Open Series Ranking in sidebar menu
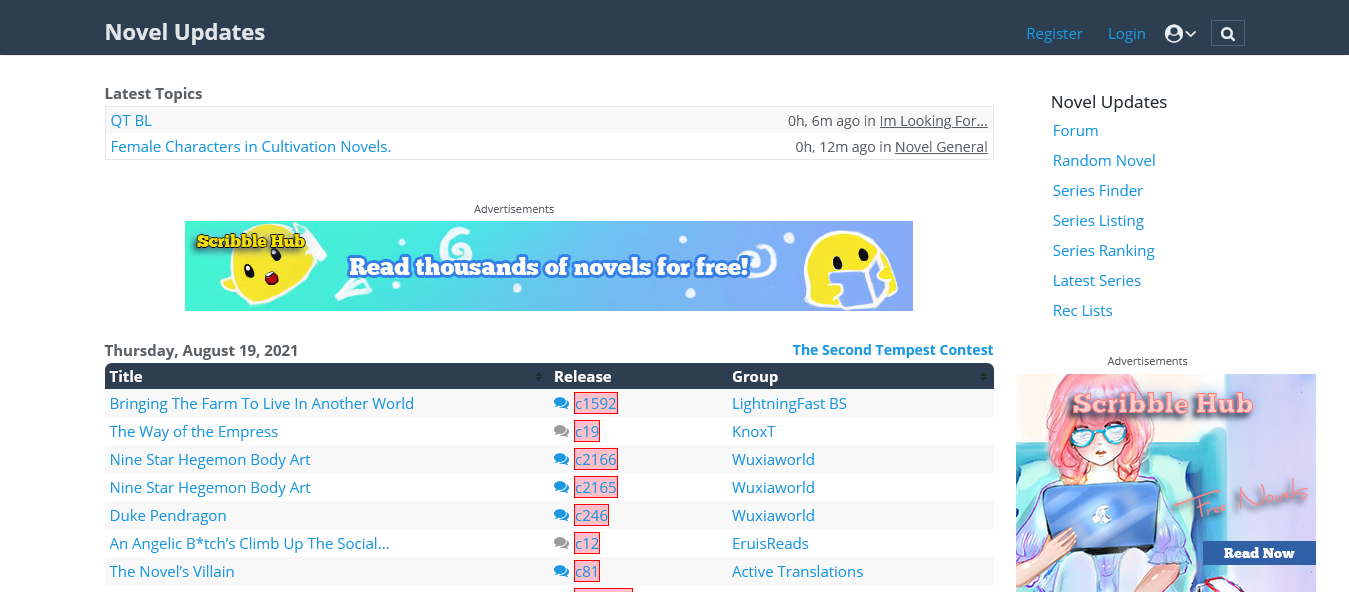This screenshot has width=1349, height=592. 1104,251
